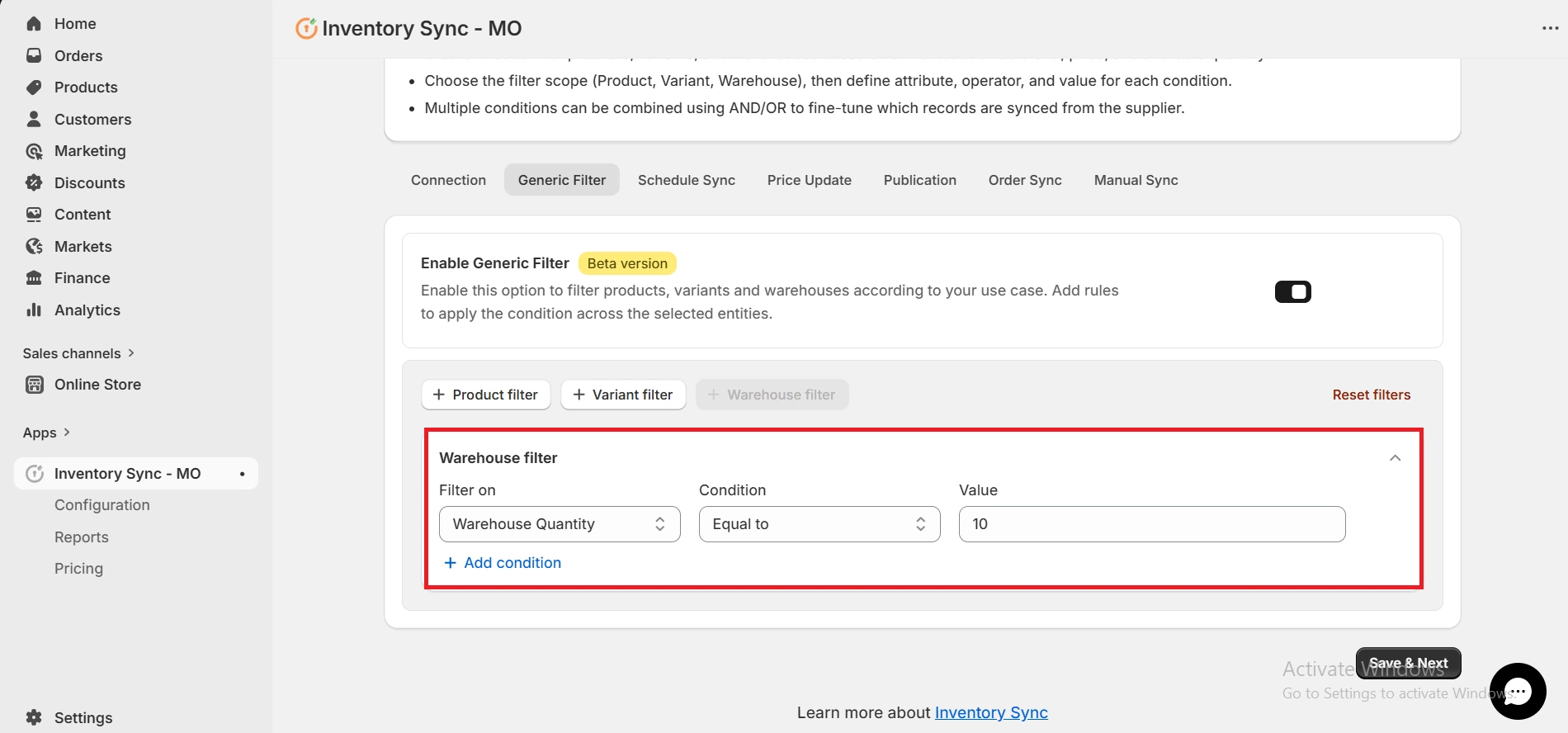Click the Analytics bar chart icon
The image size is (1568, 733).
coord(34,310)
